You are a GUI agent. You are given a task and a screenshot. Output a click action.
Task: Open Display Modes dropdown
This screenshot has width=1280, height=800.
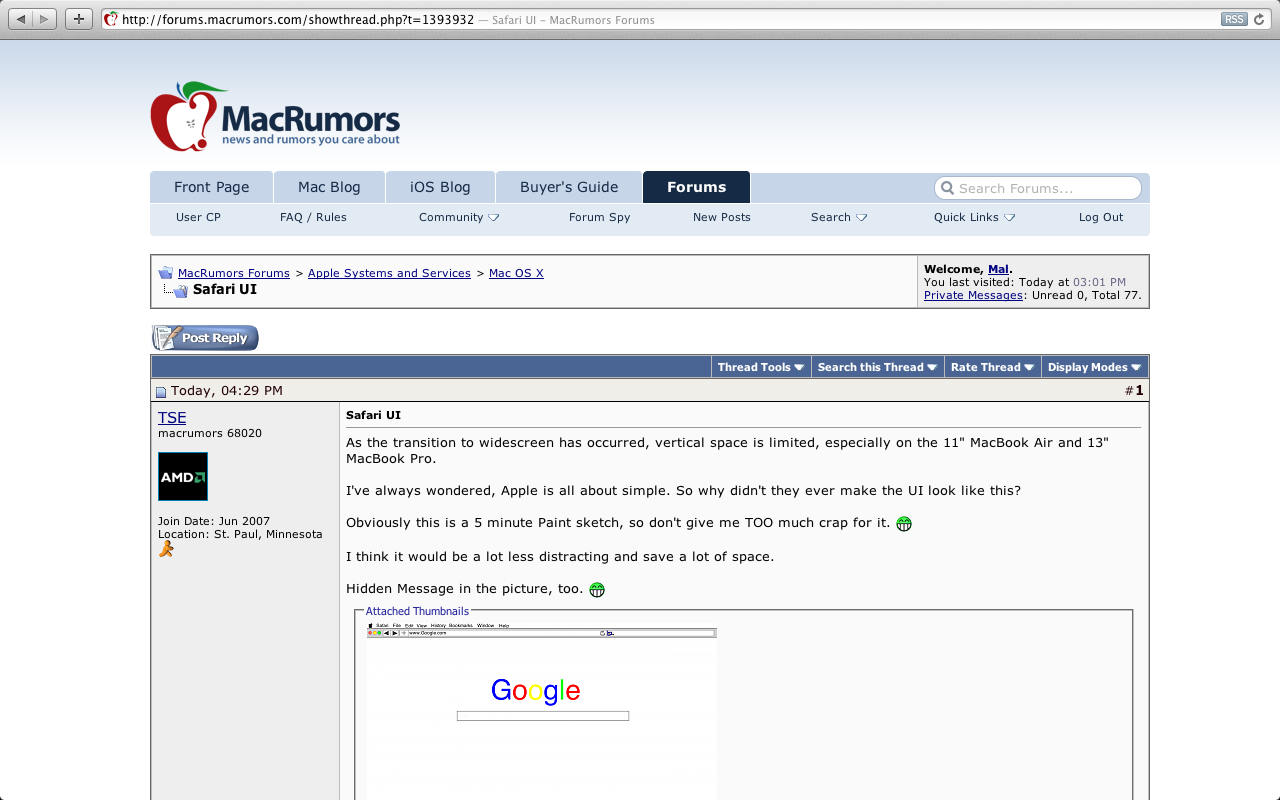point(1095,367)
